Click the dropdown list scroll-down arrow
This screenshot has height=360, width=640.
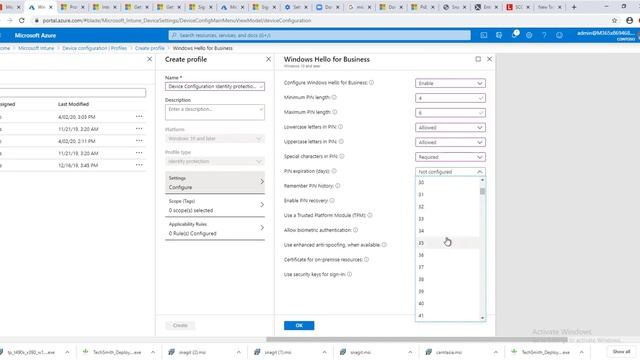click(482, 318)
